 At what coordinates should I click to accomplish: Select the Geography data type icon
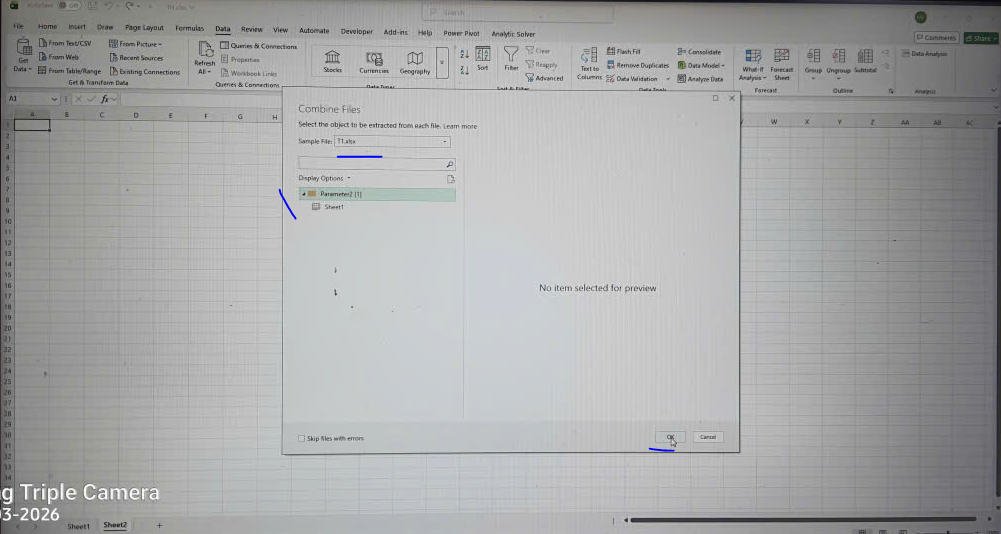[415, 60]
